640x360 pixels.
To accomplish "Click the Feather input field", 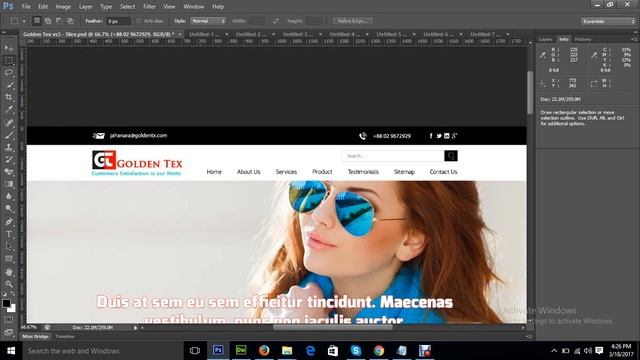I will pos(118,21).
